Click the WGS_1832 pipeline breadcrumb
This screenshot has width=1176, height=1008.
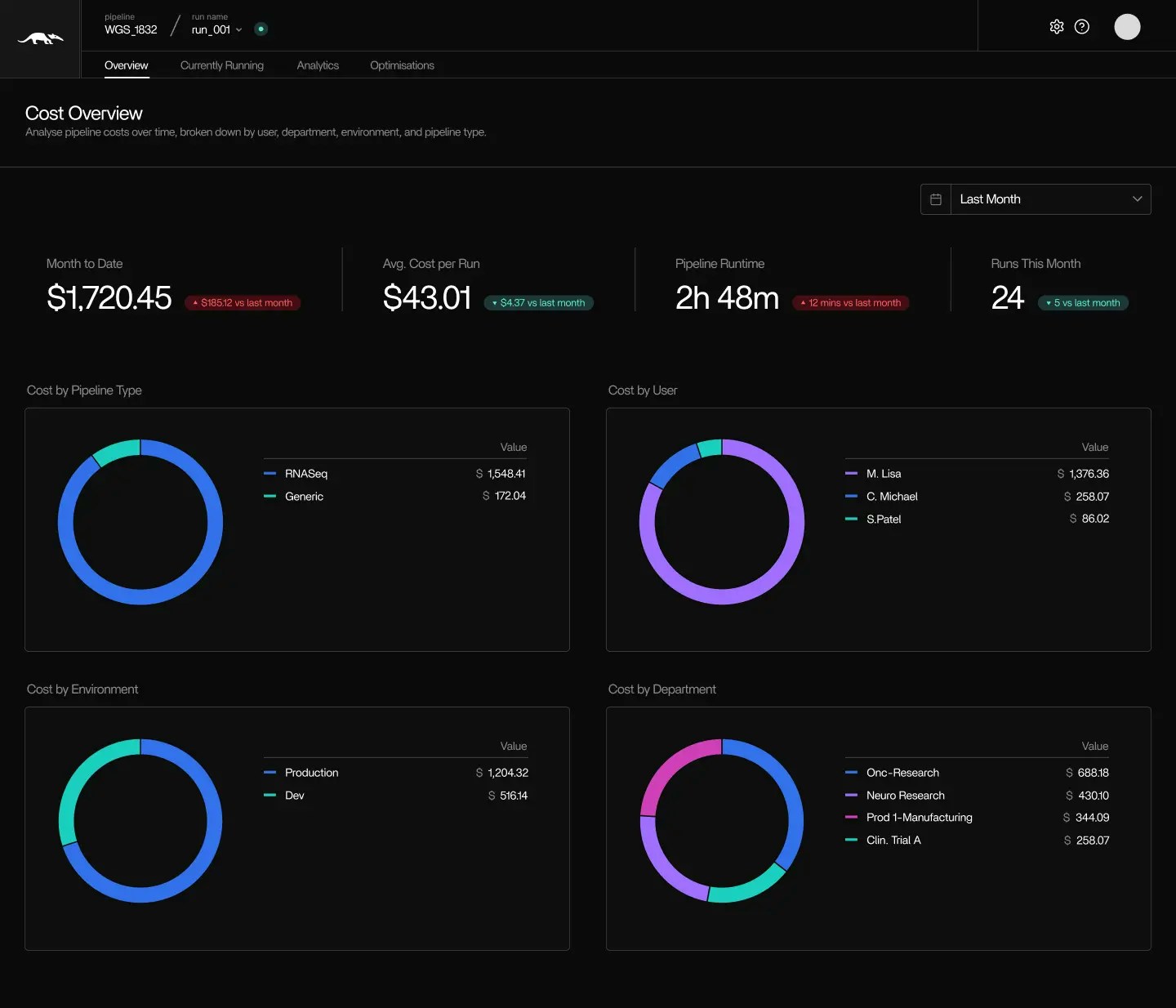131,29
